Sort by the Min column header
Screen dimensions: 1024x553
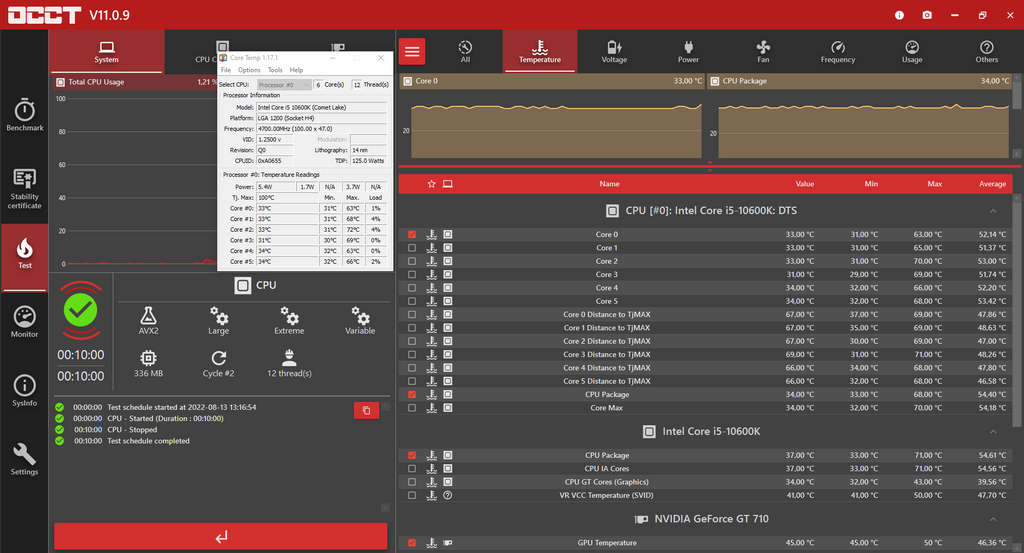click(x=871, y=184)
